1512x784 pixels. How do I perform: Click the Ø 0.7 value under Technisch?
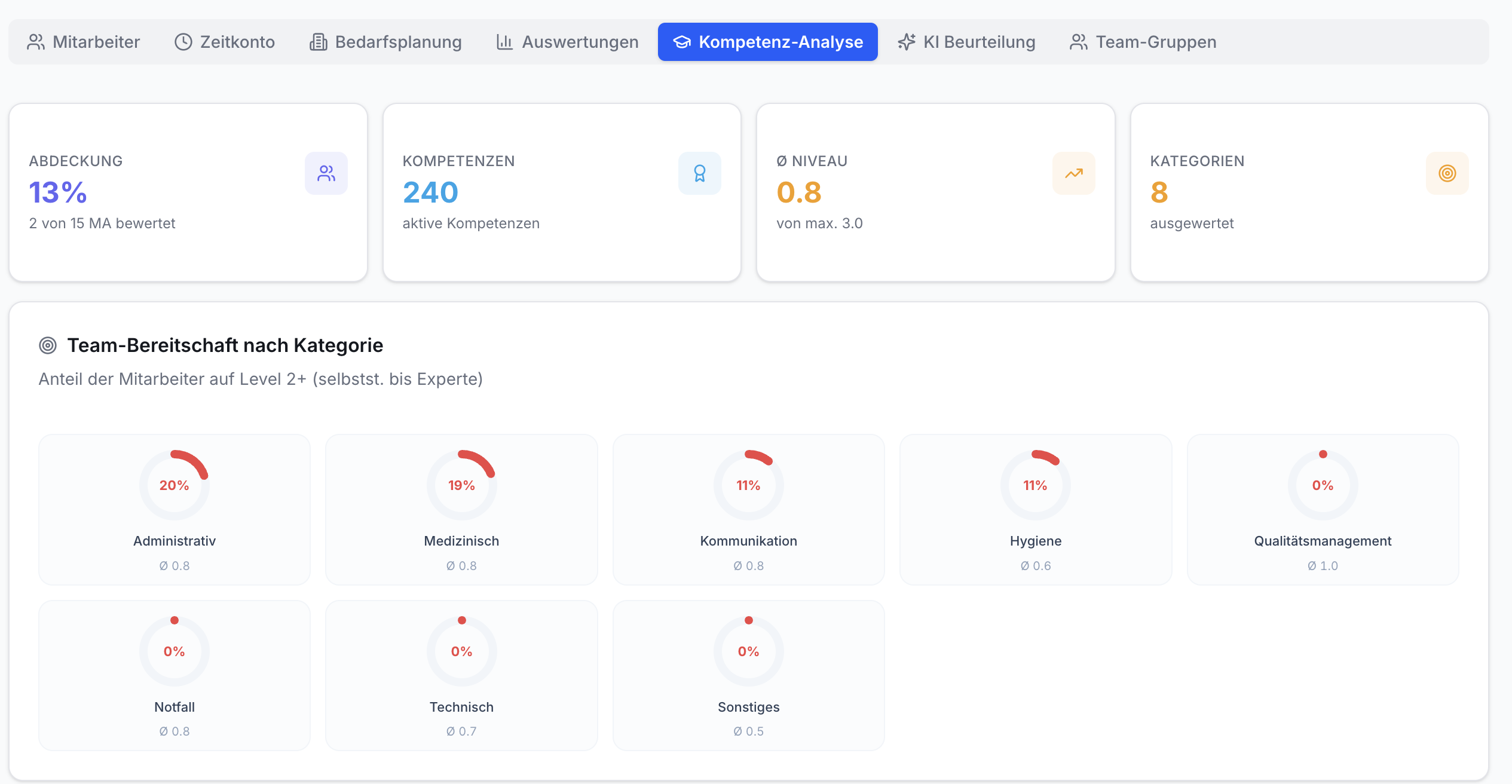coord(461,731)
